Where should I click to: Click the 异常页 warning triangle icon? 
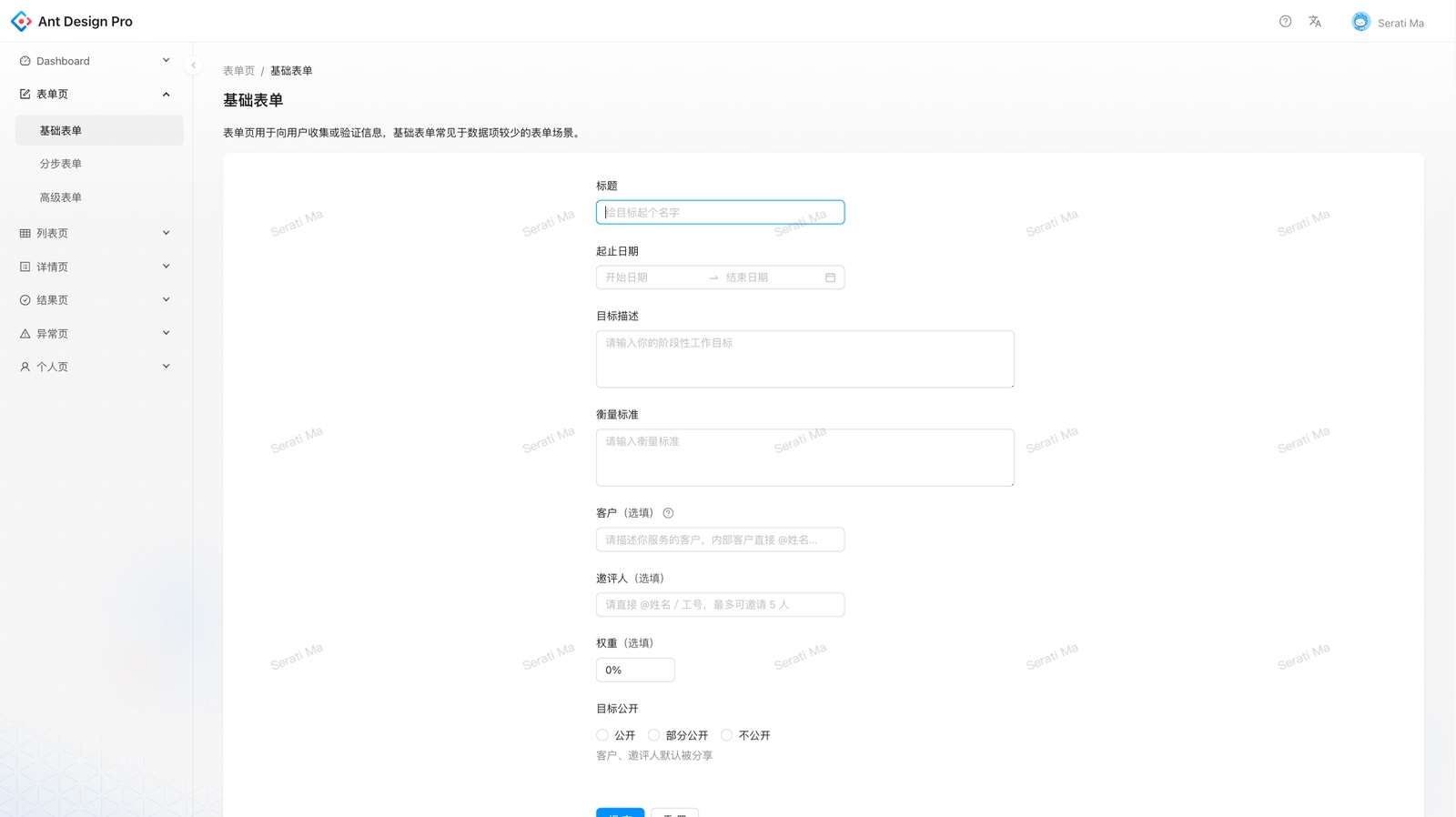[x=25, y=334]
